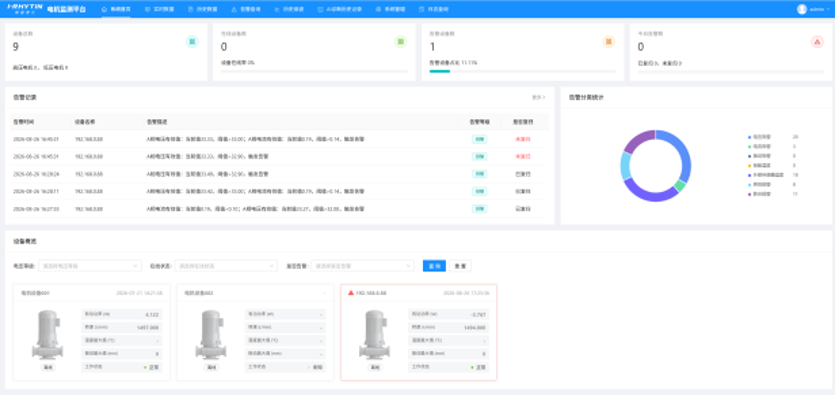
Task: Open the online status dropdown filter
Action: tap(226, 266)
